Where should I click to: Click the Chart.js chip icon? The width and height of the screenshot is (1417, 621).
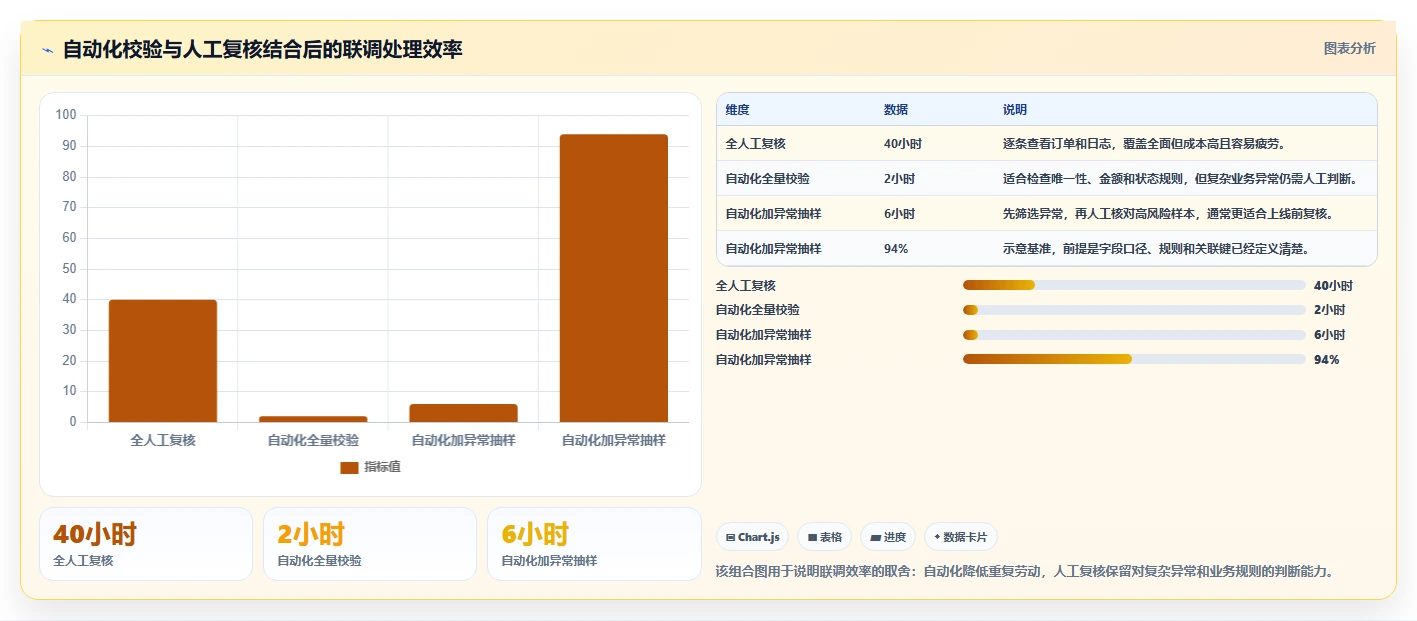tap(731, 537)
